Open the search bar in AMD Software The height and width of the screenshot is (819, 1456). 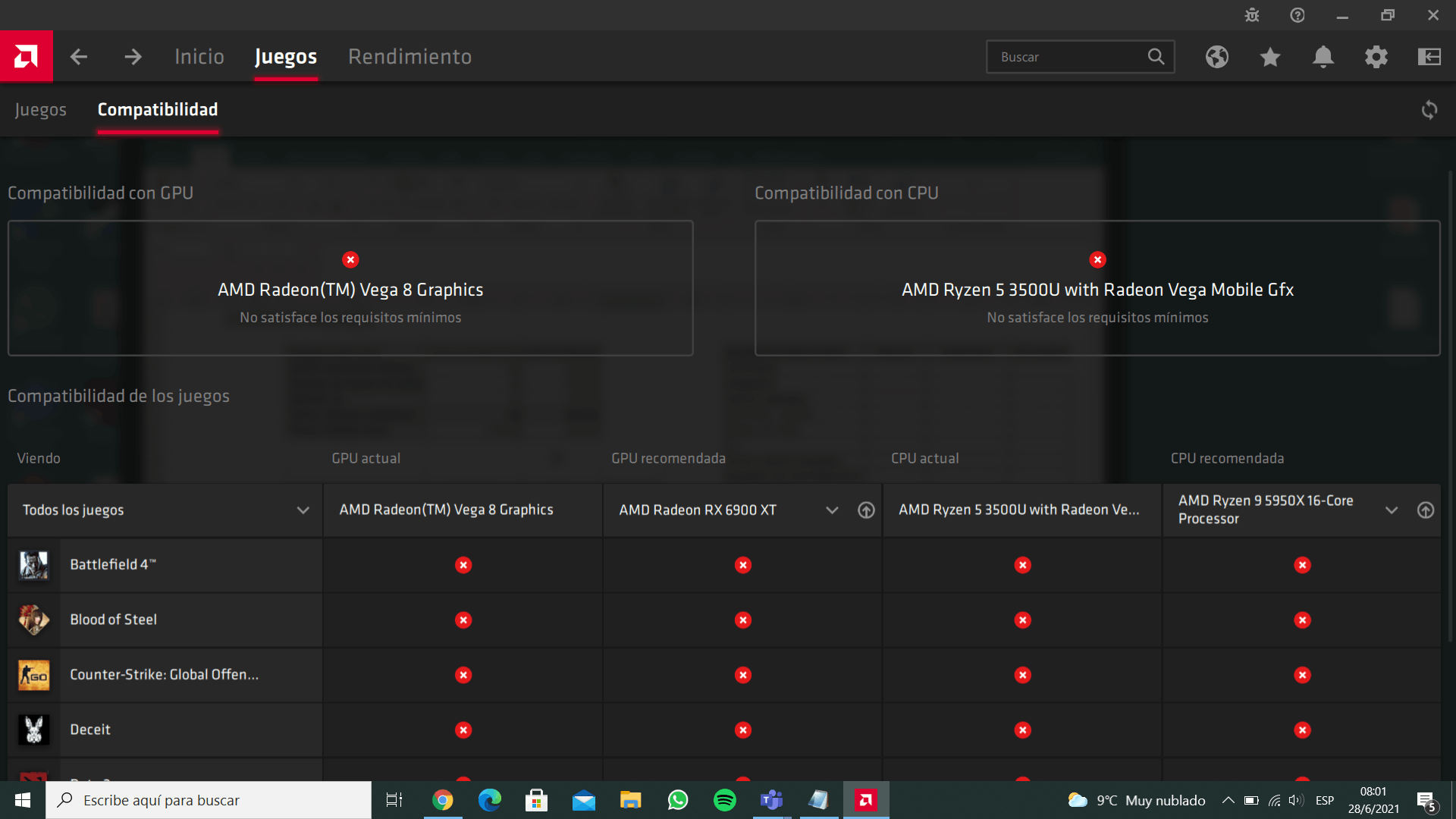click(x=1079, y=56)
